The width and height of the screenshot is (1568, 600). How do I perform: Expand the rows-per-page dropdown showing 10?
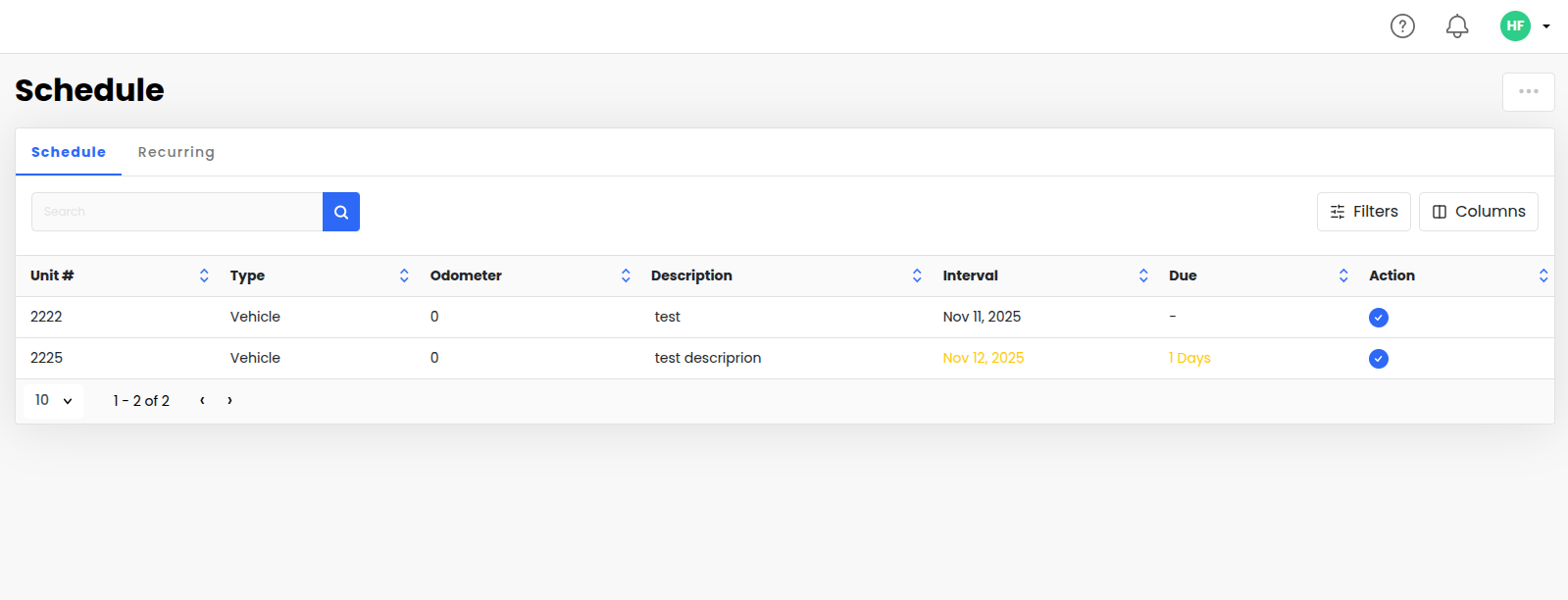pos(54,401)
